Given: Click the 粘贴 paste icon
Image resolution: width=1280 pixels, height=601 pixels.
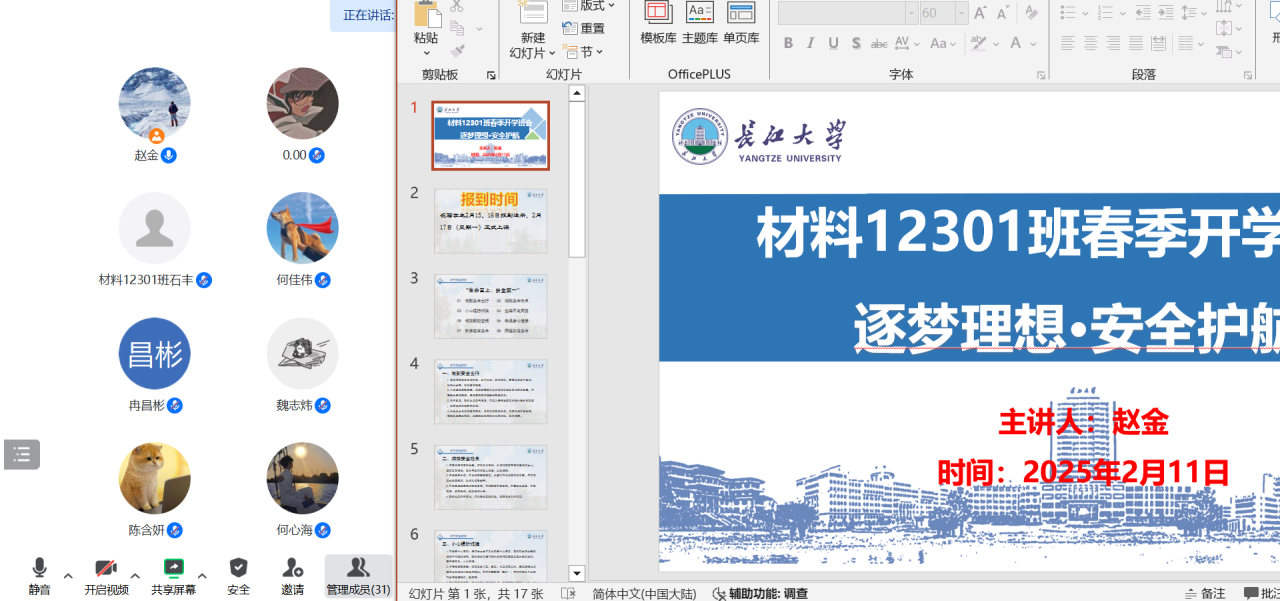Looking at the screenshot, I should 427,15.
